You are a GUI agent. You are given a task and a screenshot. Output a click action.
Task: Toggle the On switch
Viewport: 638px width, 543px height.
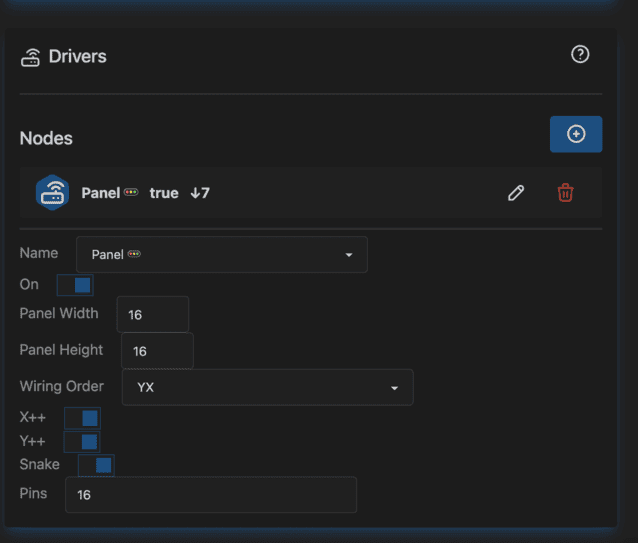point(75,285)
